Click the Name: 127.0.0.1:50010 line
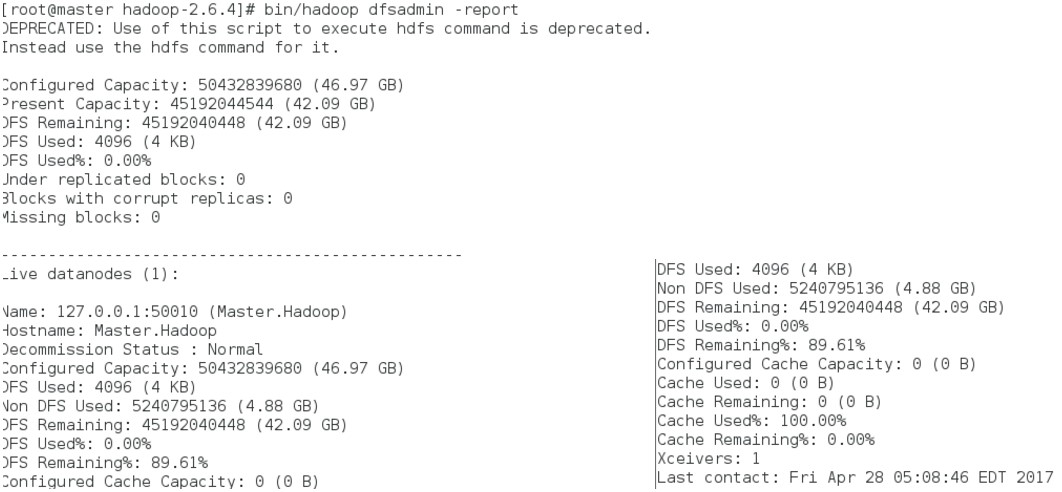Screen dimensions: 1062x492 [173, 312]
